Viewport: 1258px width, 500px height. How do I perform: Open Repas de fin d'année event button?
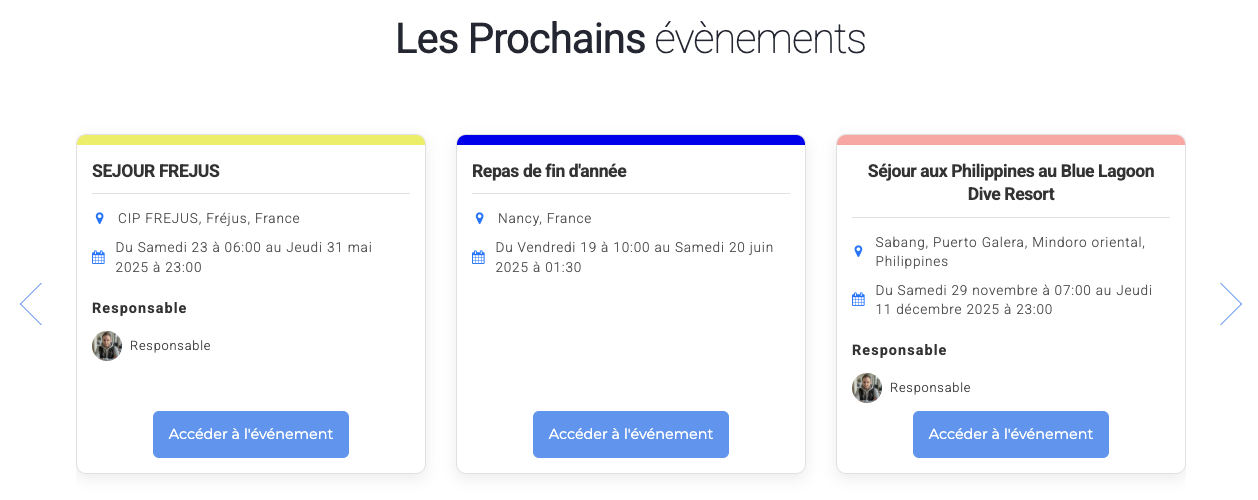point(631,434)
